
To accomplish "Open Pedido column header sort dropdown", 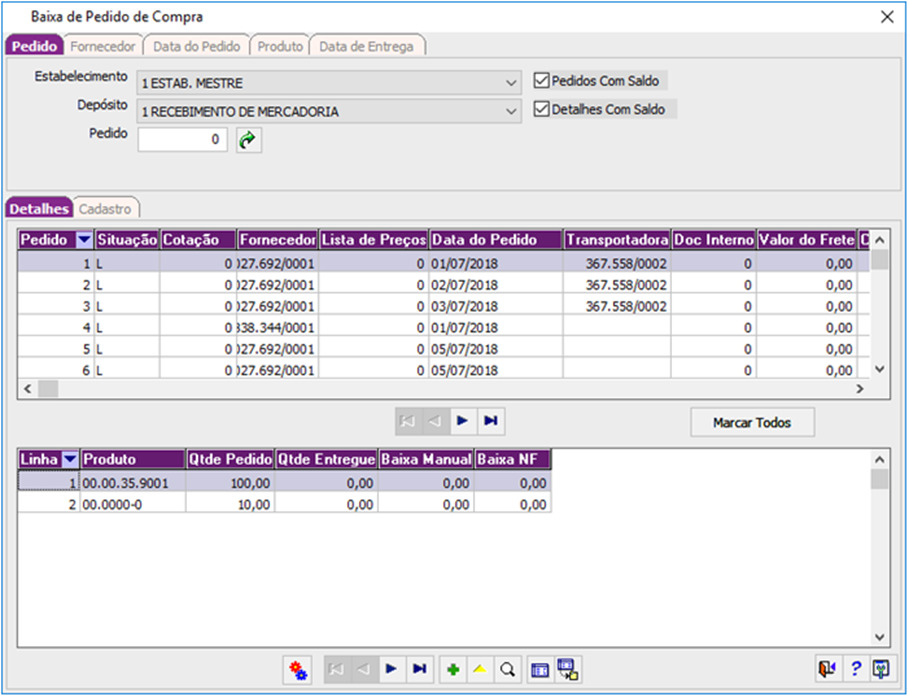I will tap(85, 239).
